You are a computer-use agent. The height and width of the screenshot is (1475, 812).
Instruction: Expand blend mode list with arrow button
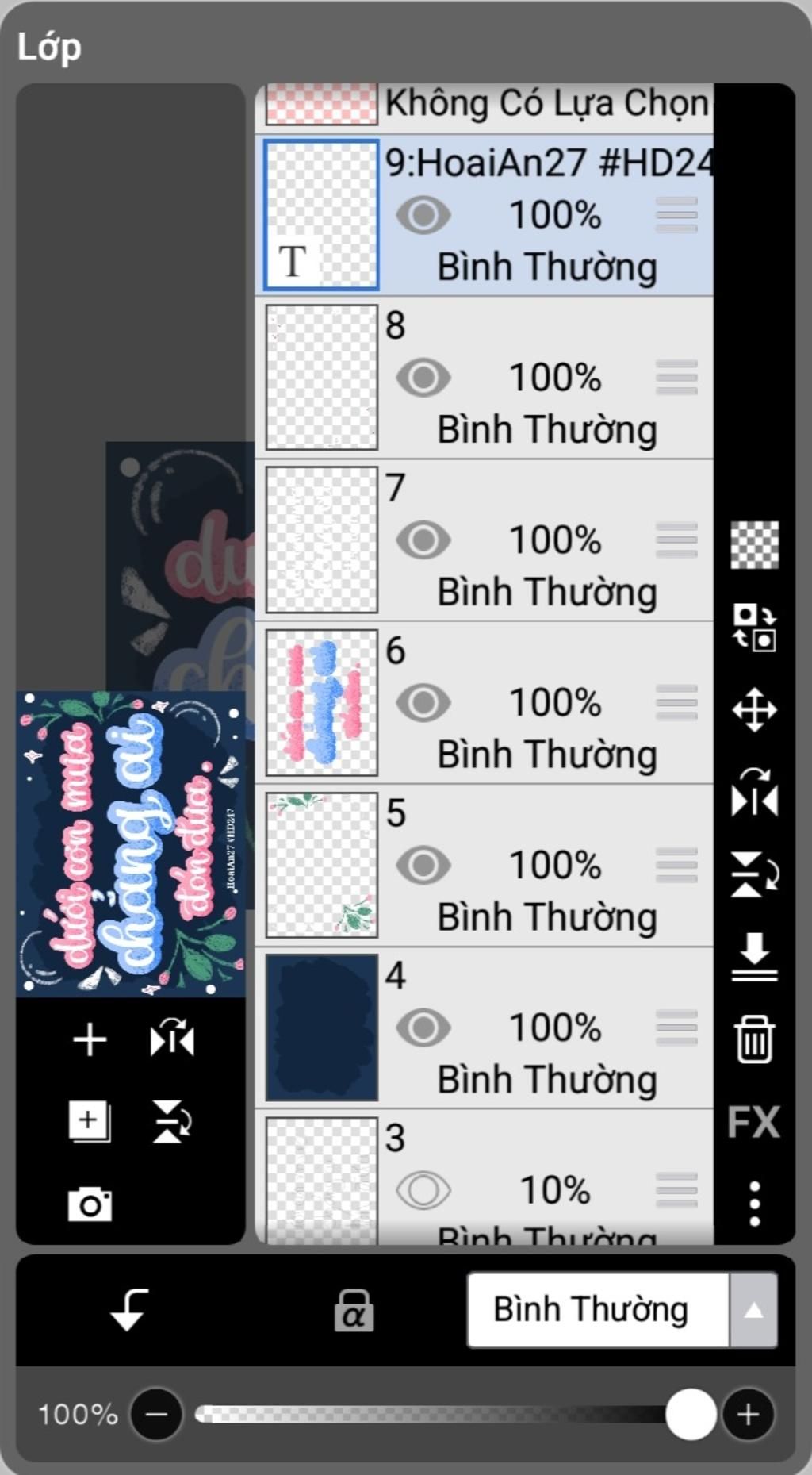click(753, 1310)
